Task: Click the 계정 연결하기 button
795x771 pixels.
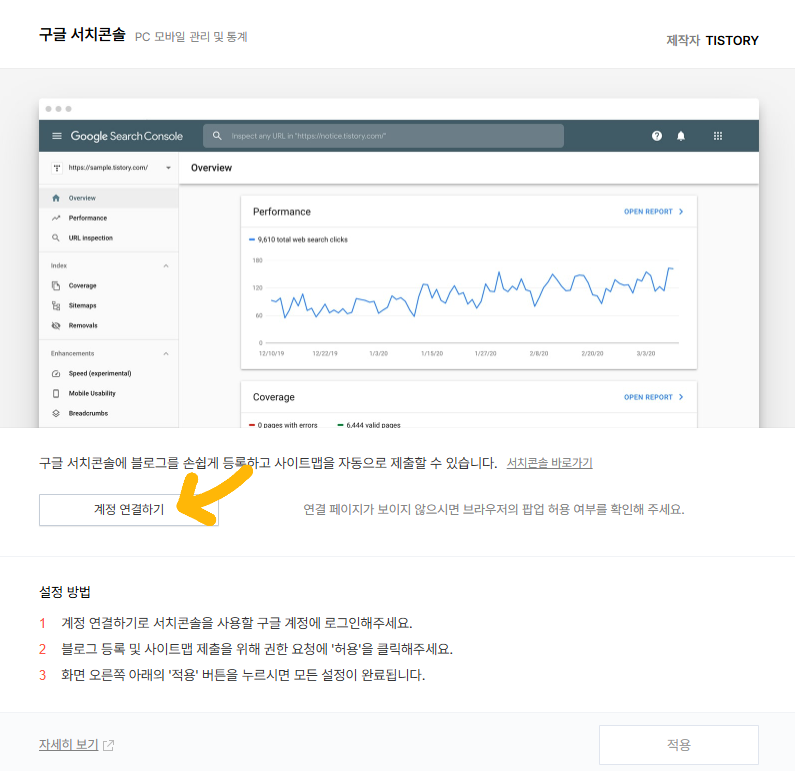Action: (x=129, y=509)
